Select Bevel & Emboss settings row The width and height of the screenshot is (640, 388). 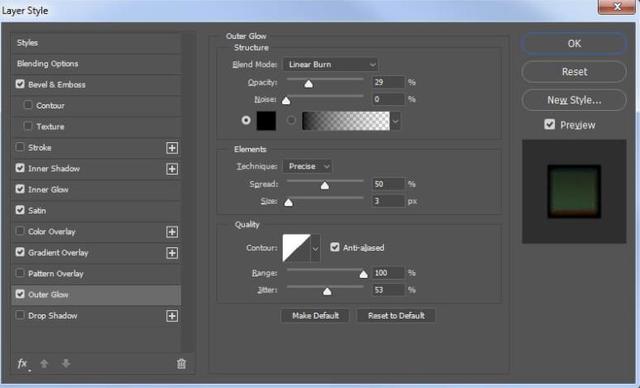[96, 84]
